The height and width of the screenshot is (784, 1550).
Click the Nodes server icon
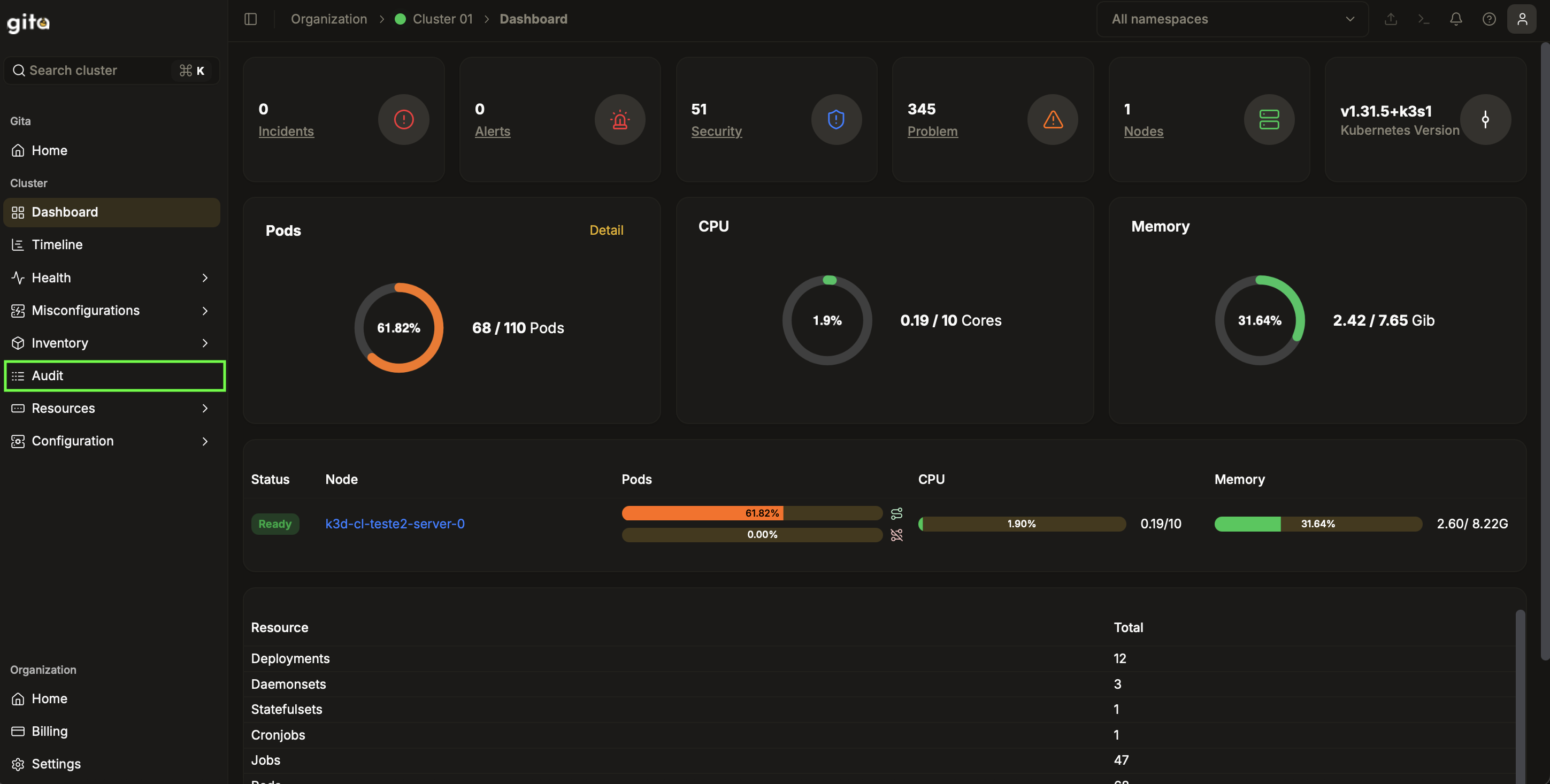coord(1269,120)
